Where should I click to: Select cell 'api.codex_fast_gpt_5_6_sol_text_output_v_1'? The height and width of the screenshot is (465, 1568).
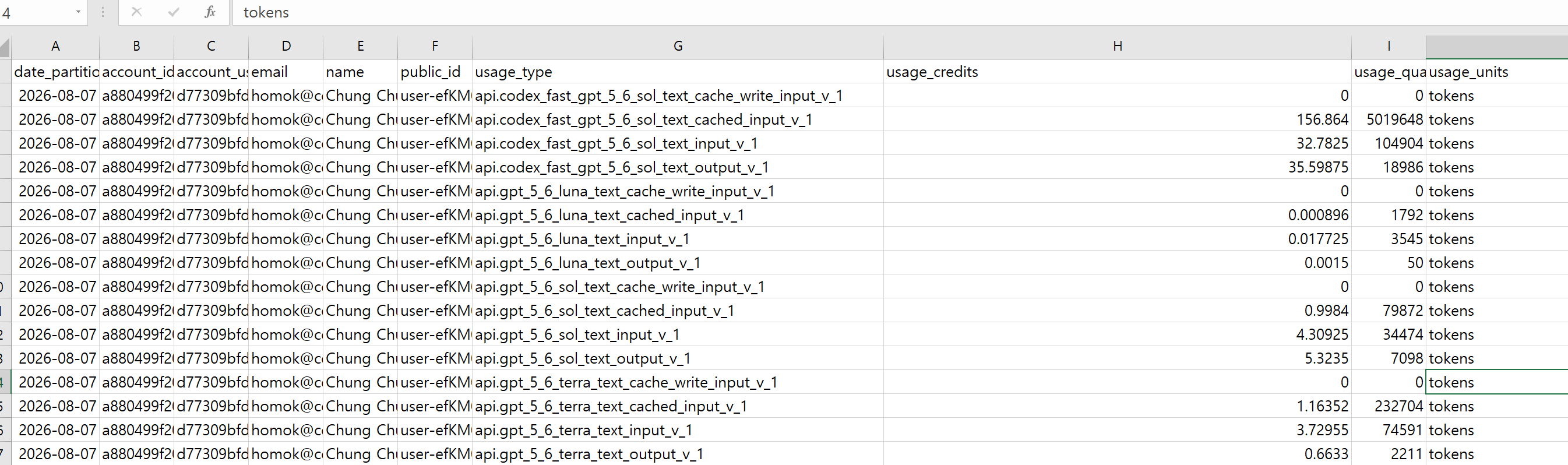[x=678, y=167]
